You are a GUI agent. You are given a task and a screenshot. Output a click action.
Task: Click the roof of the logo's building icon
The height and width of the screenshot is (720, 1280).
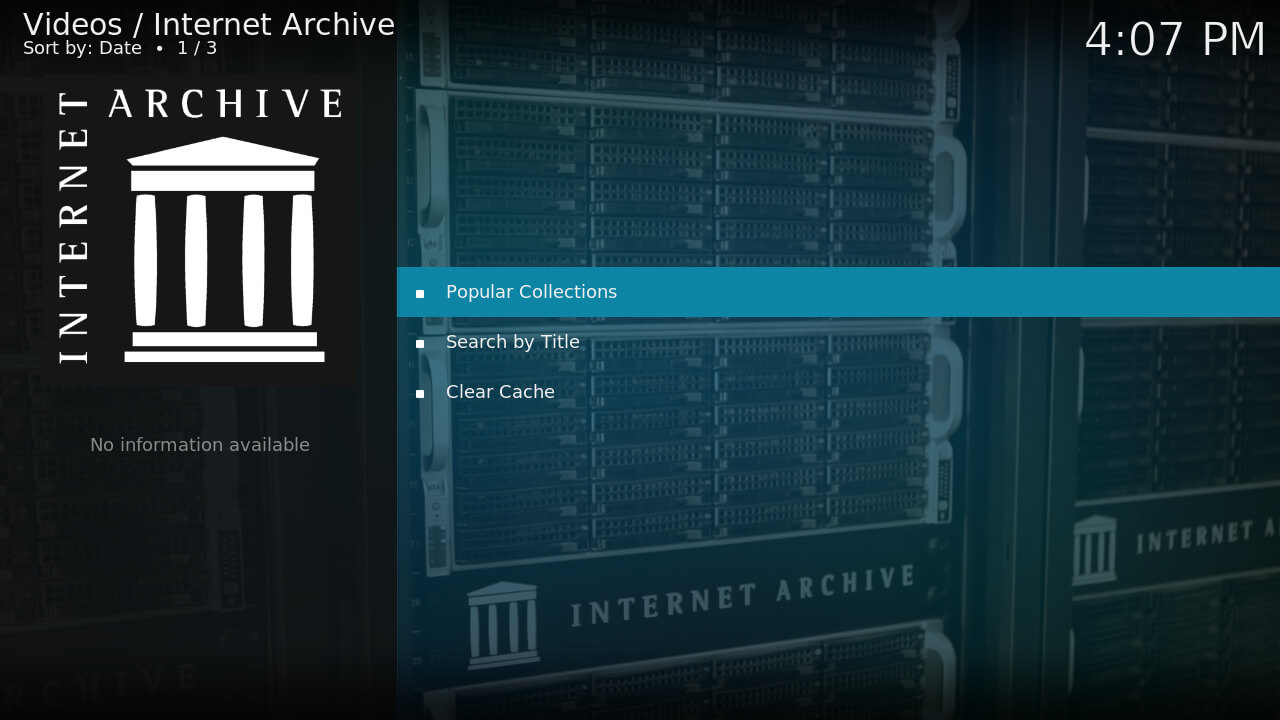223,152
